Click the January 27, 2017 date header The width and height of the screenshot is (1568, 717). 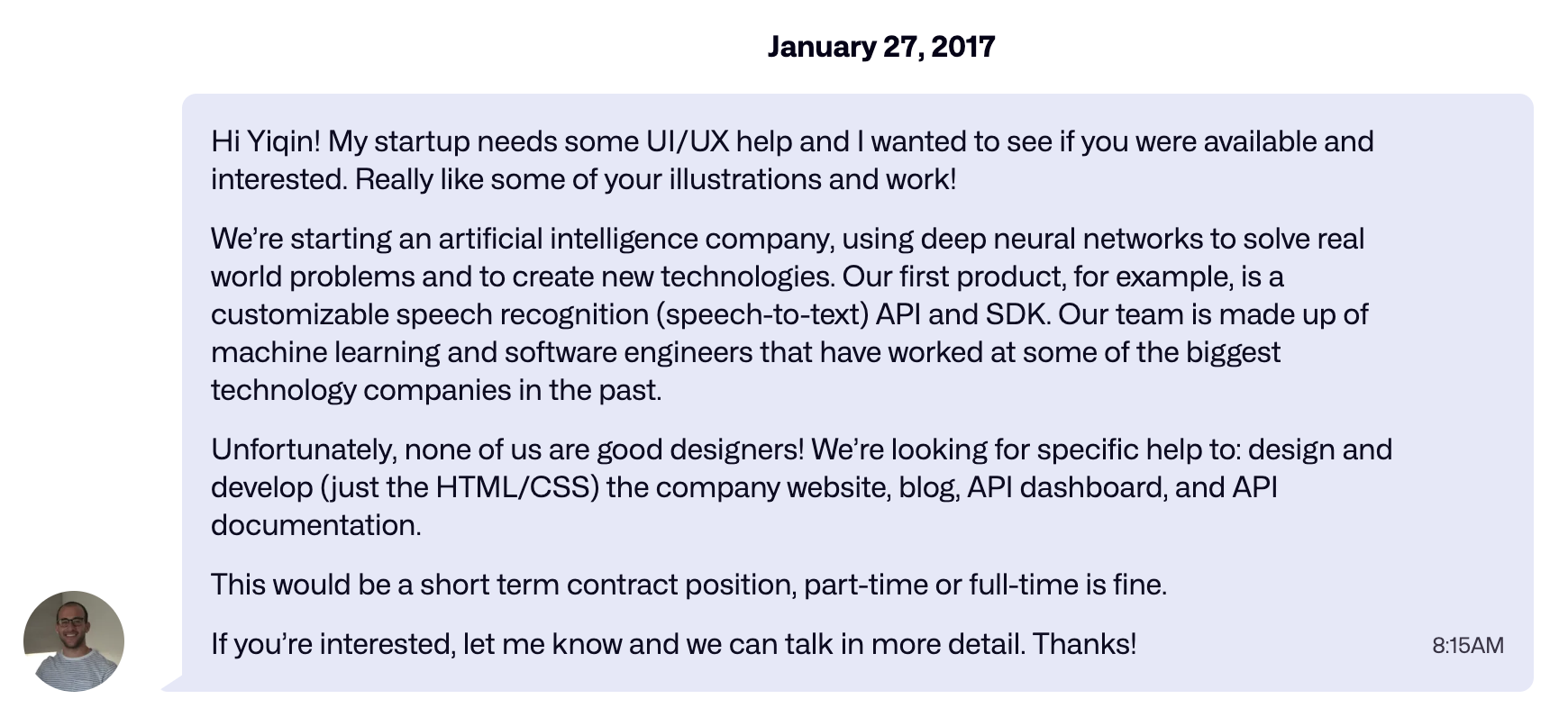(880, 47)
